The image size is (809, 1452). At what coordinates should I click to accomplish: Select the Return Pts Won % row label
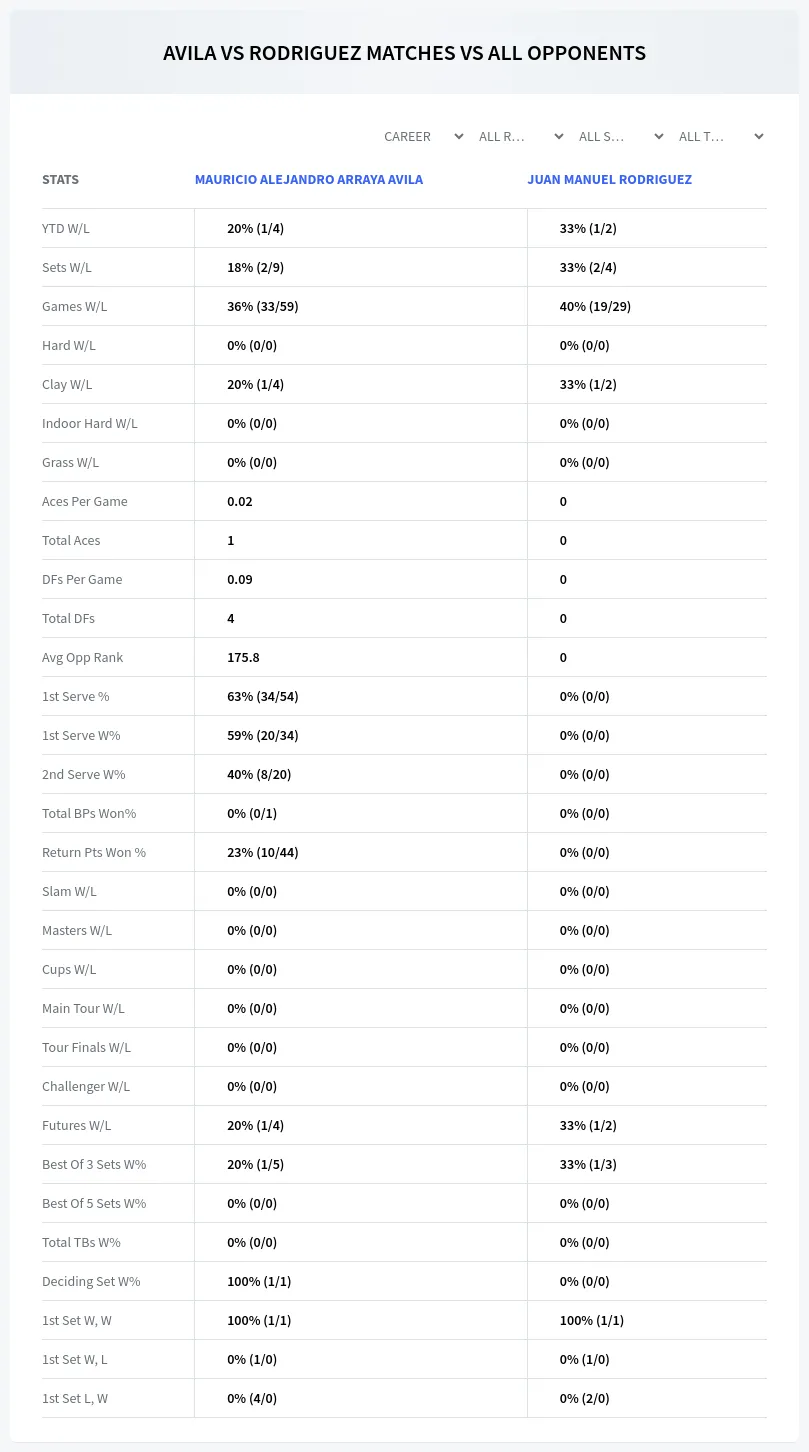pyautogui.click(x=94, y=852)
